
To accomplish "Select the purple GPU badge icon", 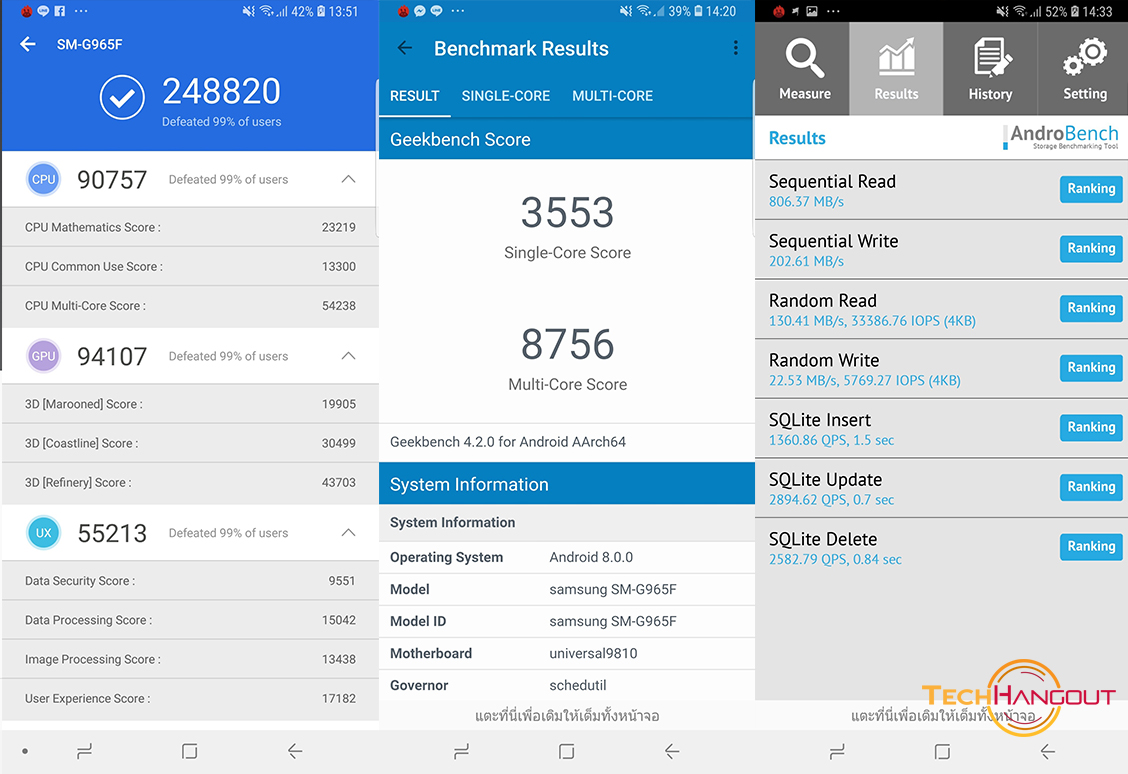I will tap(43, 356).
